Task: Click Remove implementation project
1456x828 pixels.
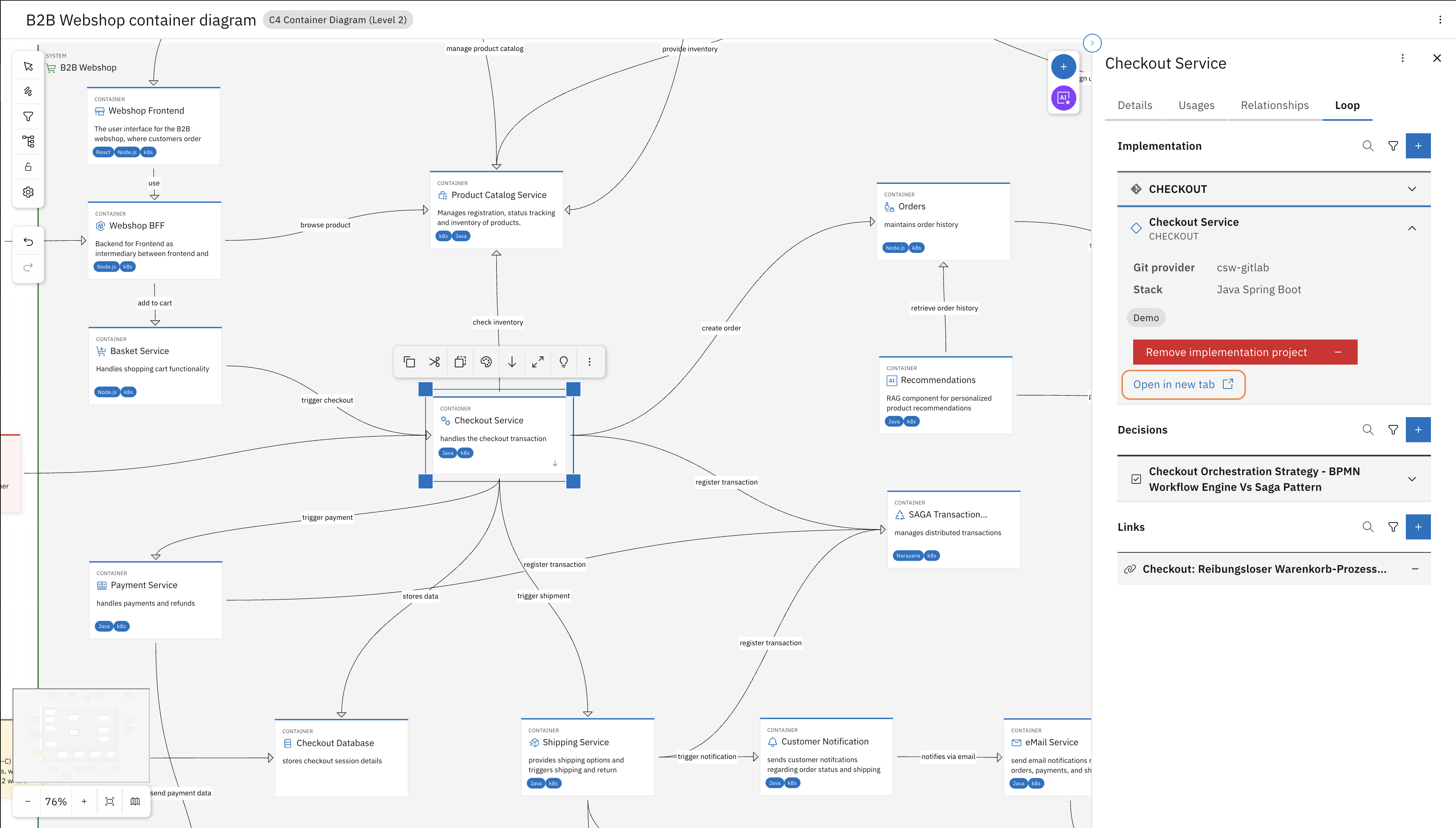Action: (x=1244, y=352)
